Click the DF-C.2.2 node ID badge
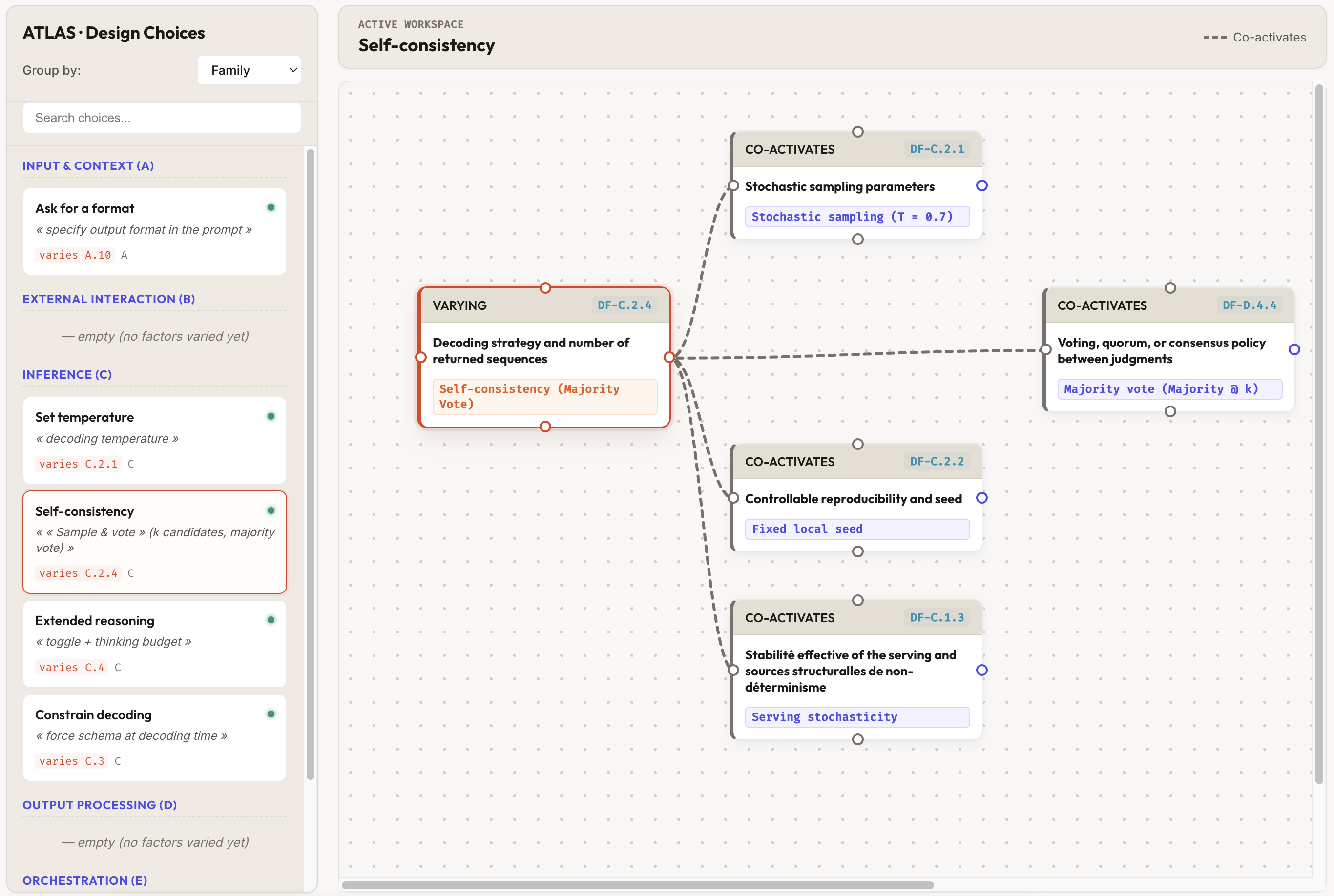This screenshot has height=896, width=1334. pos(937,461)
